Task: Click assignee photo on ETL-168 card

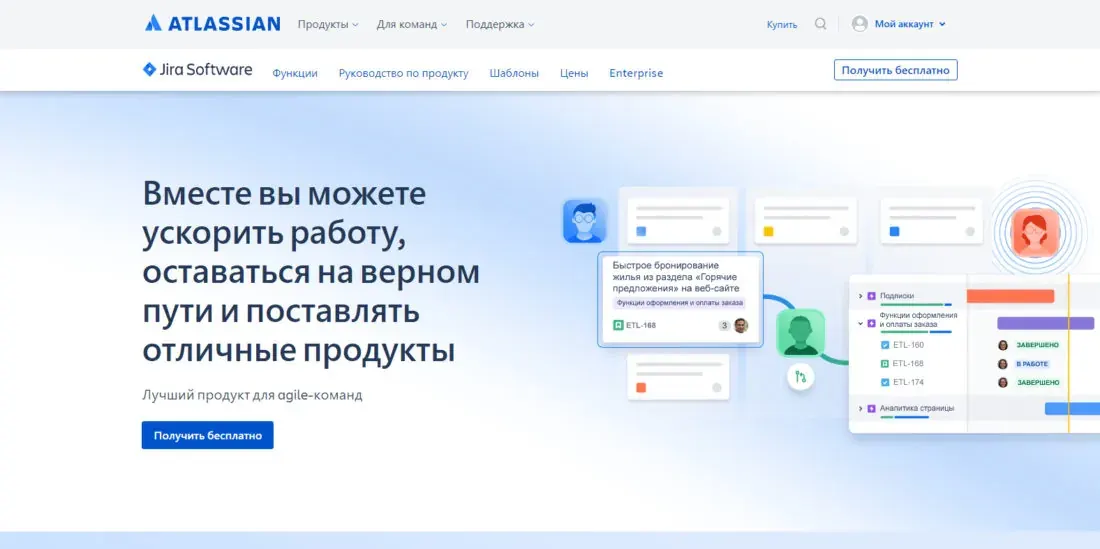Action: tap(741, 325)
